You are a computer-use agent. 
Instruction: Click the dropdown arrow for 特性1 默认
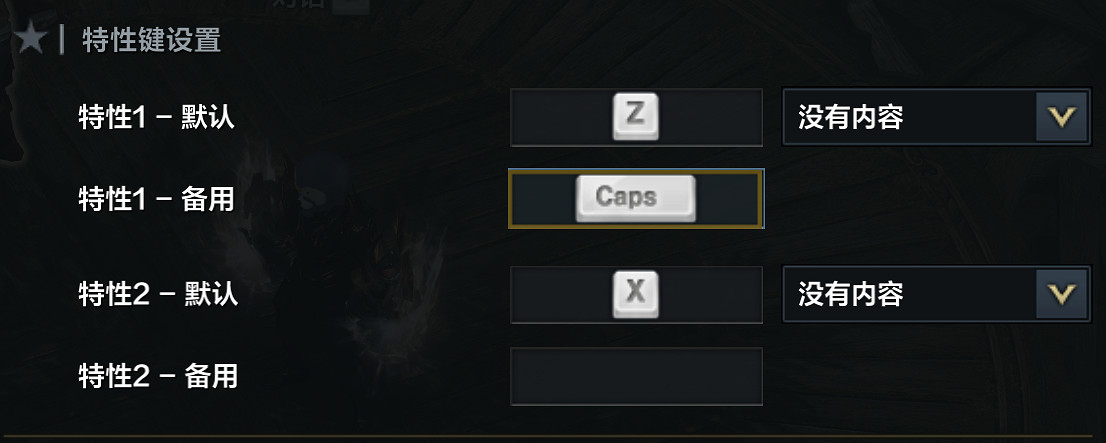click(x=1061, y=118)
